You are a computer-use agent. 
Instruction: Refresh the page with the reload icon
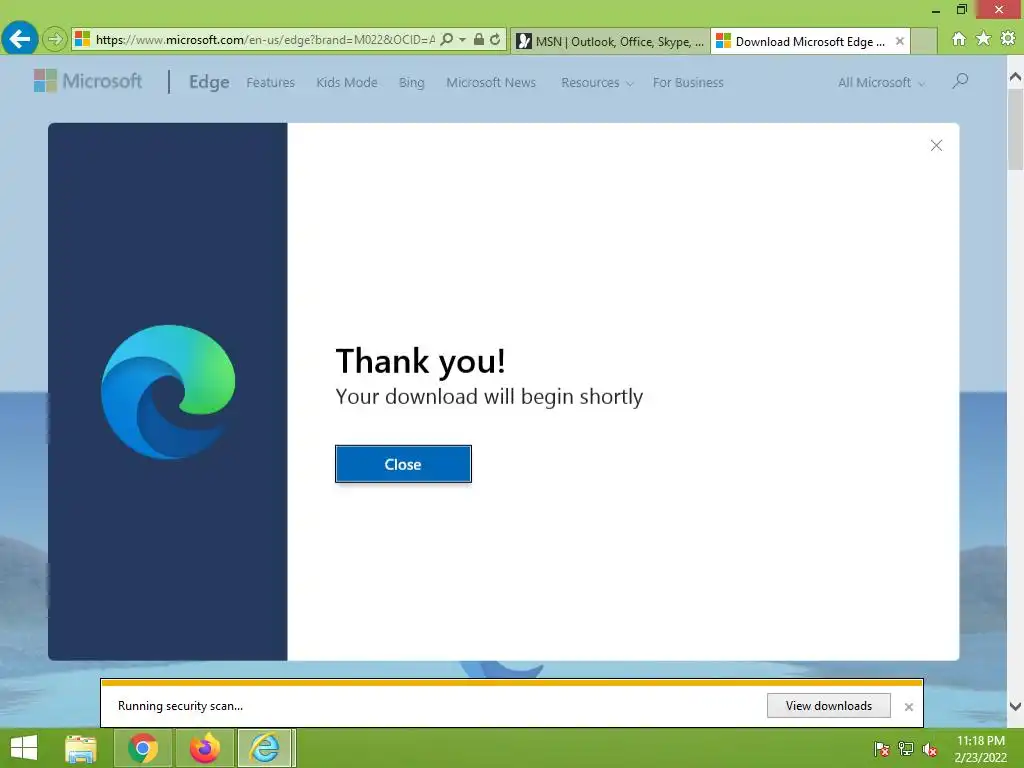495,39
